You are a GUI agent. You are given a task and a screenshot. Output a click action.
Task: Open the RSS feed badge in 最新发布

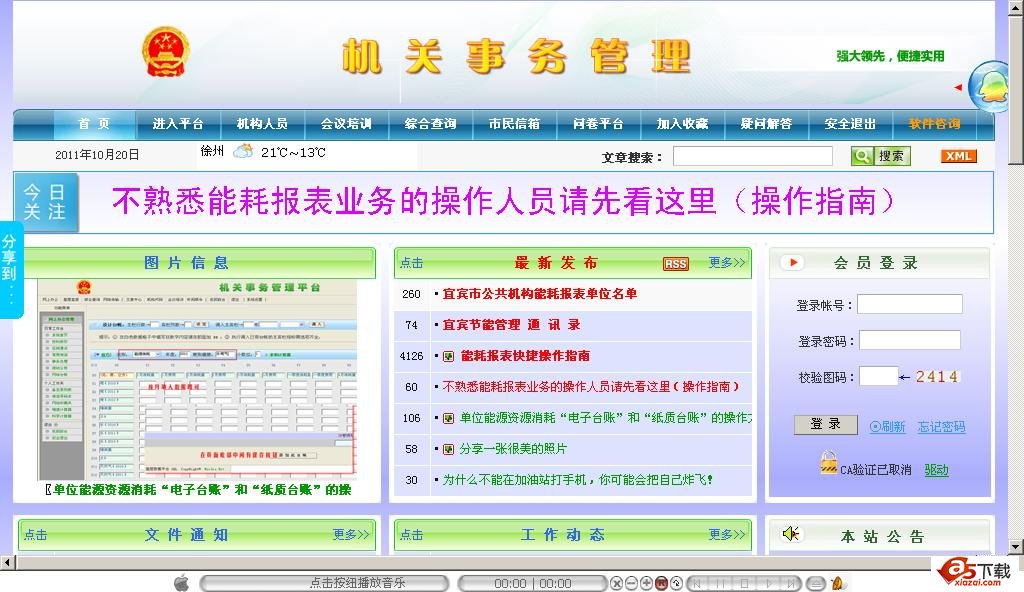pos(676,264)
